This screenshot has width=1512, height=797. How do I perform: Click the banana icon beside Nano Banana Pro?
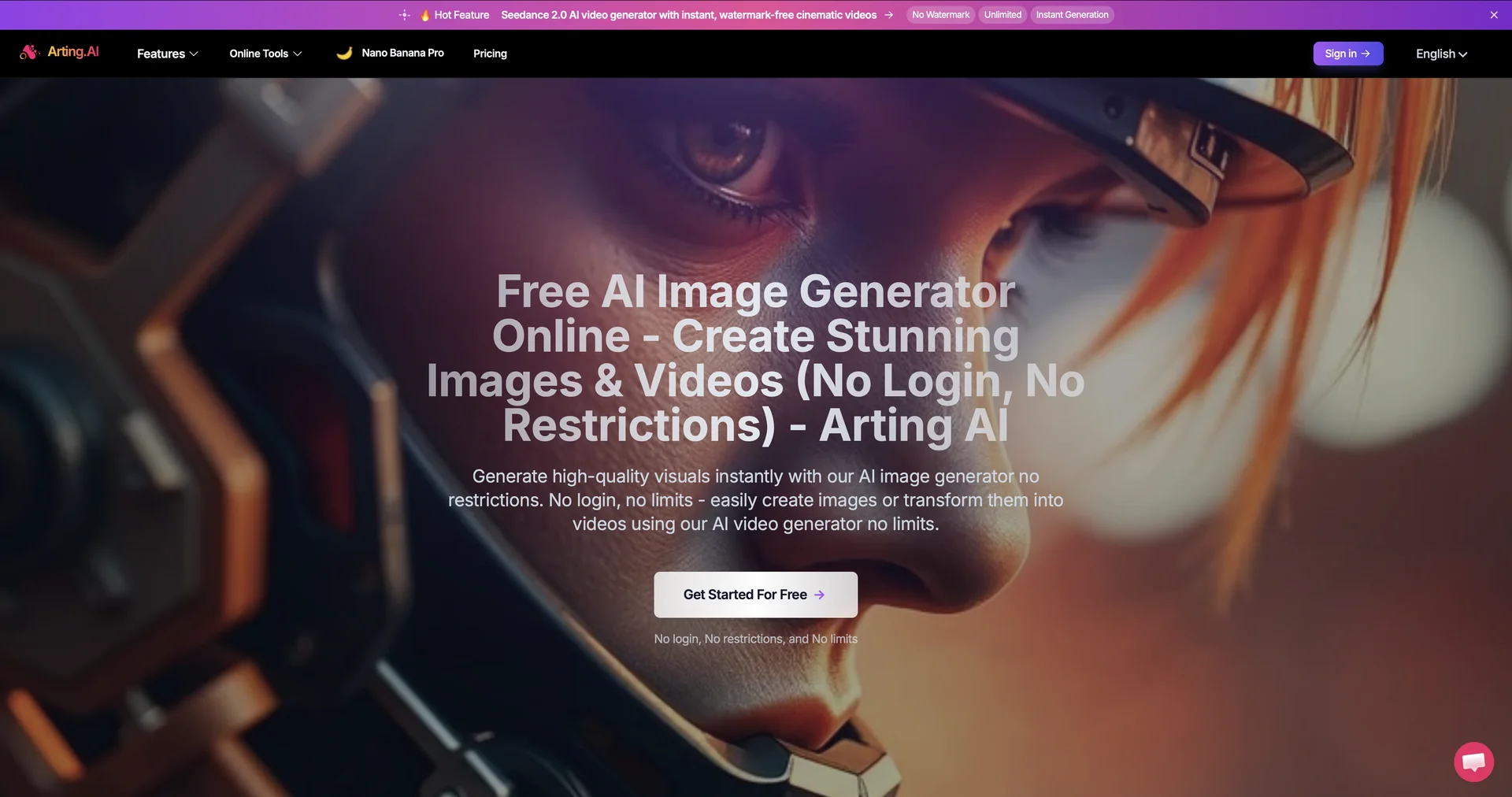click(x=344, y=53)
